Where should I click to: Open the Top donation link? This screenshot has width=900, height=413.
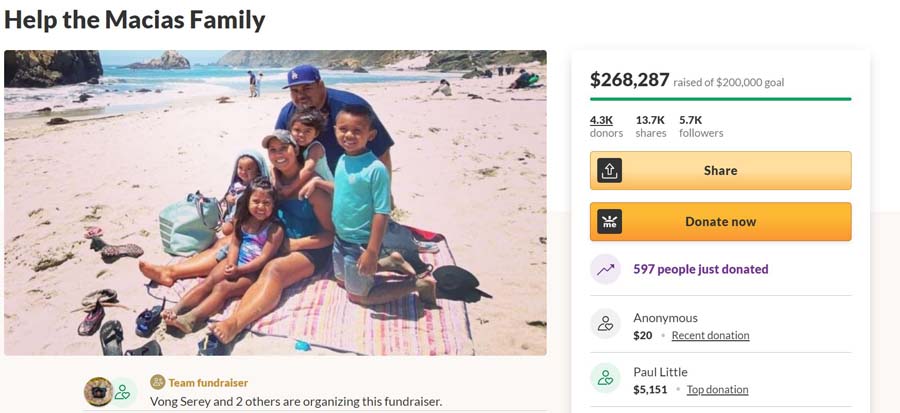717,390
